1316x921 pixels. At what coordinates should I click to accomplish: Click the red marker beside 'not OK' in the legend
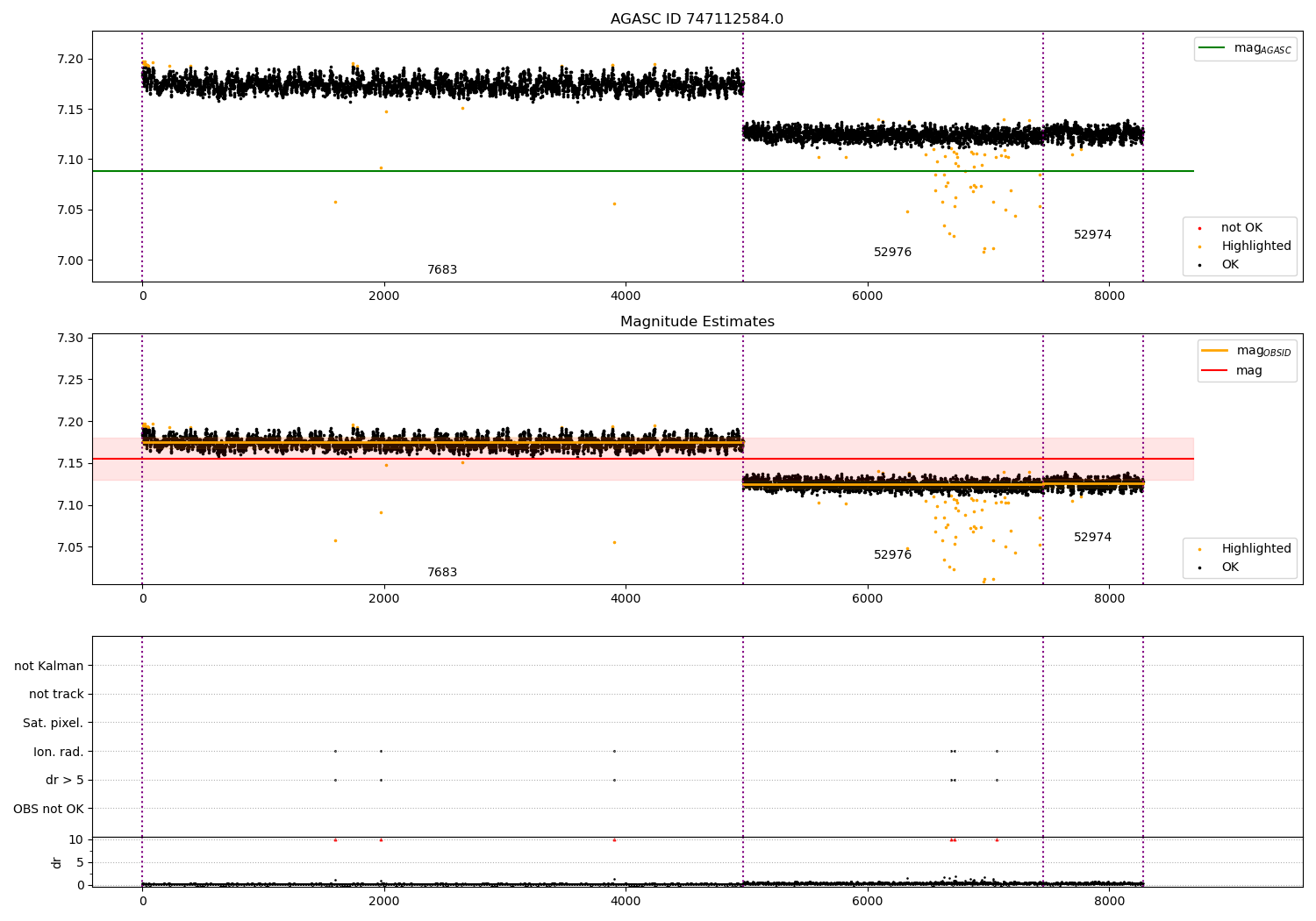click(x=1199, y=228)
